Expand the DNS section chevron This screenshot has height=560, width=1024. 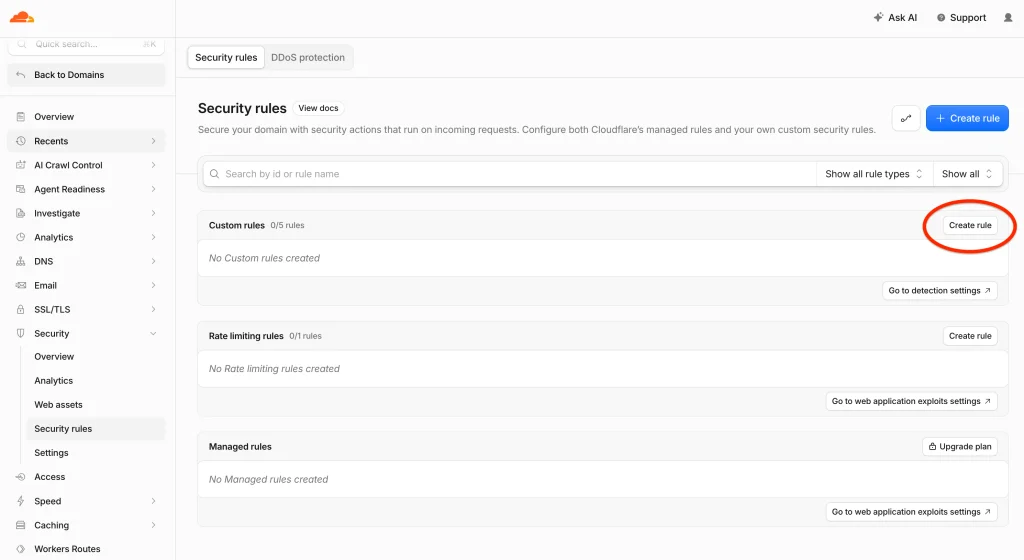click(x=153, y=261)
